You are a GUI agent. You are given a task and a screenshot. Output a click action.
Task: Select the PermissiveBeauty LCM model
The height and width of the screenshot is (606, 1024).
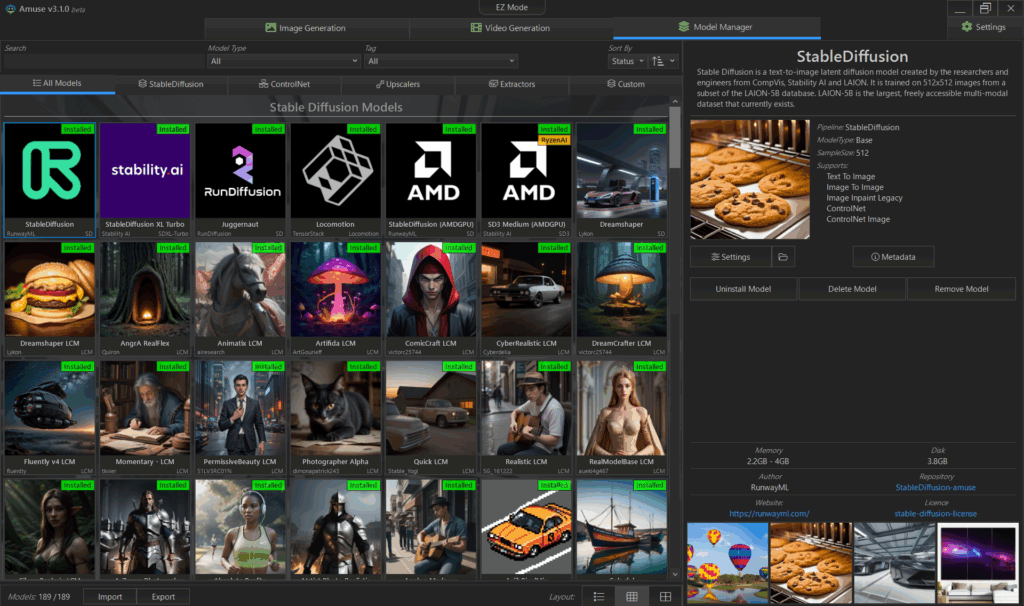coord(240,418)
